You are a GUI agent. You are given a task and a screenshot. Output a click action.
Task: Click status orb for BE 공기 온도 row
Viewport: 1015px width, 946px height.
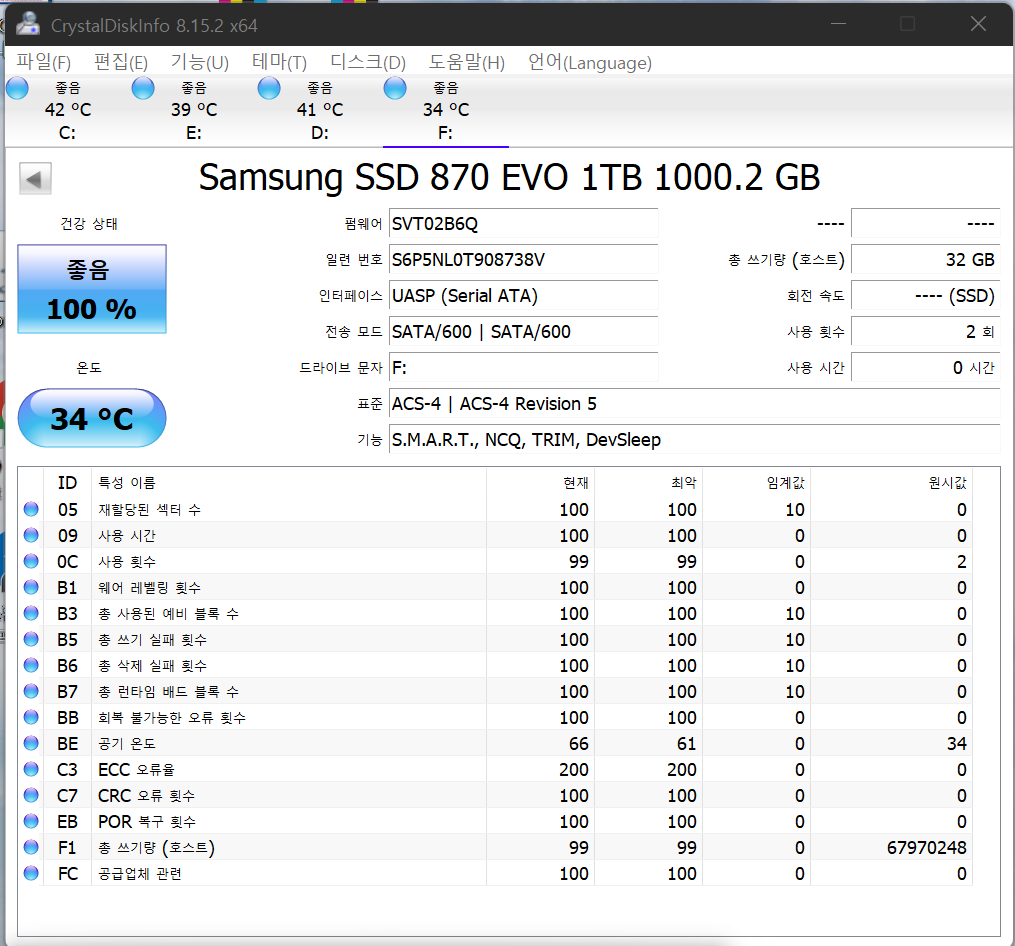click(32, 744)
